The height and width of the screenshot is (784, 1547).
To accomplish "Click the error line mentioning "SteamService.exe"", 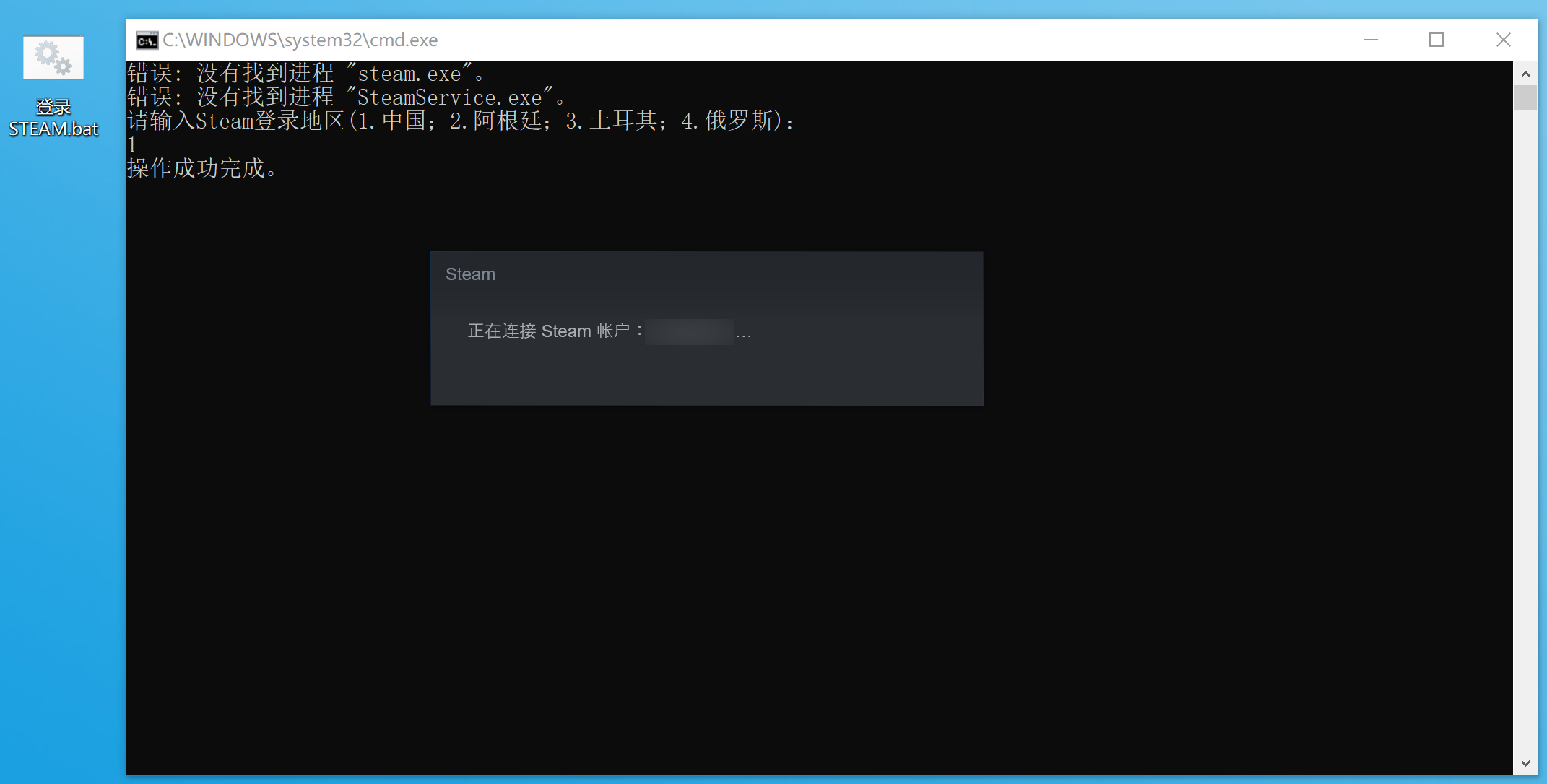I will (x=347, y=97).
